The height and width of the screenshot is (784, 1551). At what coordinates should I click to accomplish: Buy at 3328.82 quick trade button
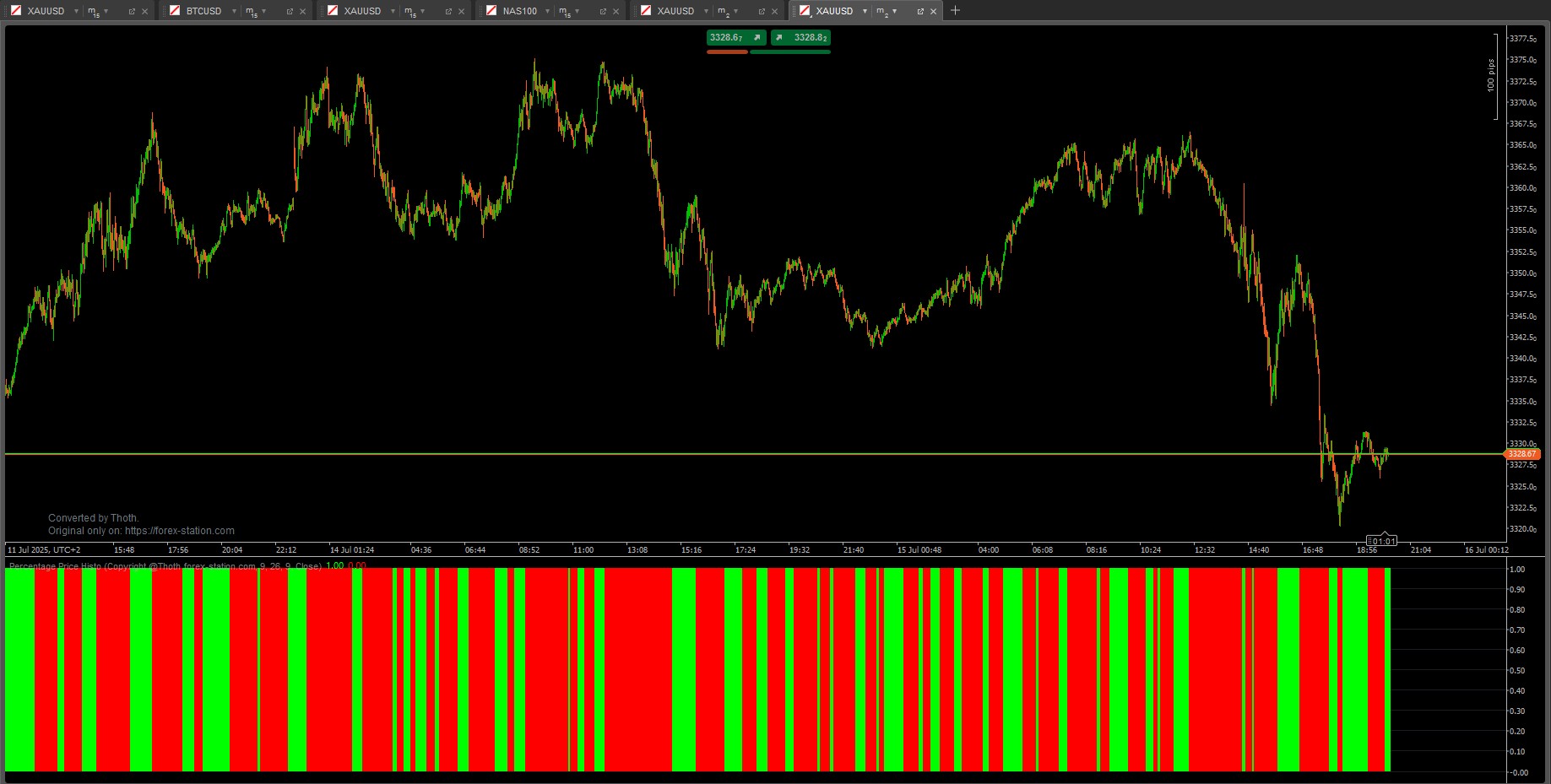tap(800, 37)
